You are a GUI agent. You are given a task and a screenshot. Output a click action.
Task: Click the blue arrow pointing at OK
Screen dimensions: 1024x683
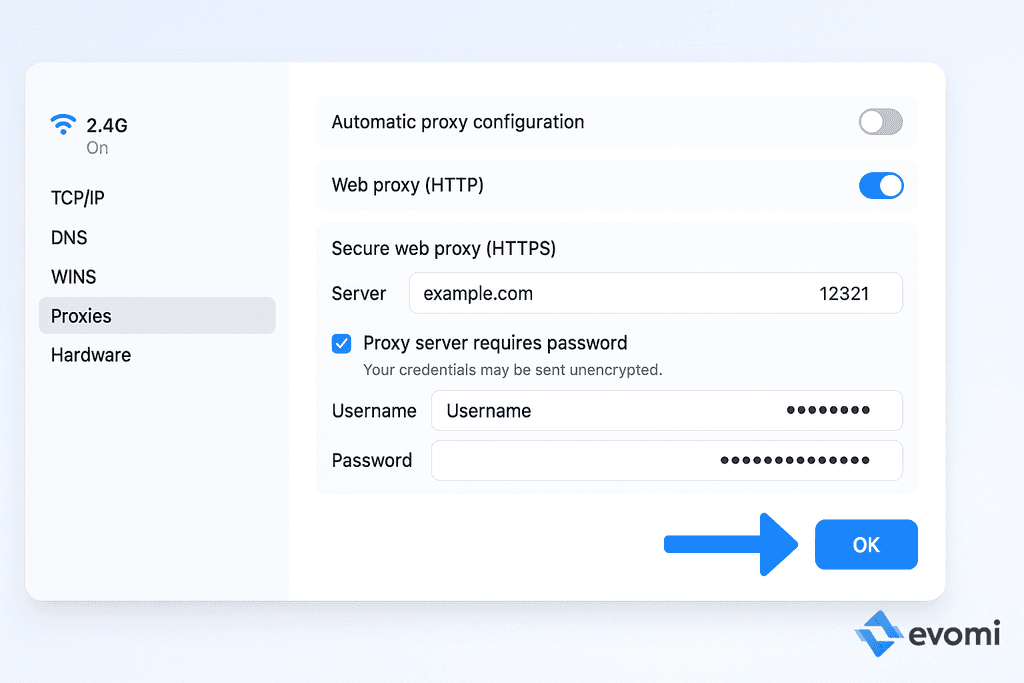[x=730, y=544]
